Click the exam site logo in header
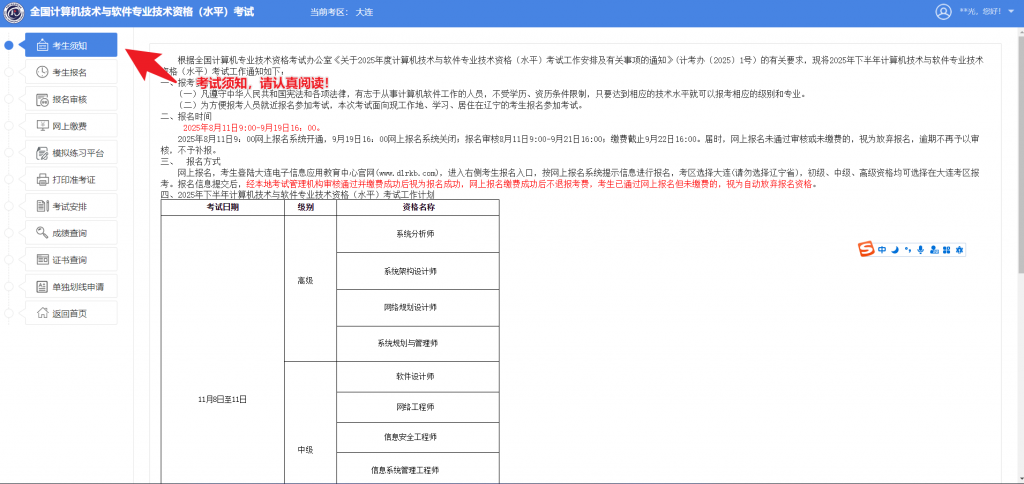 [14, 12]
